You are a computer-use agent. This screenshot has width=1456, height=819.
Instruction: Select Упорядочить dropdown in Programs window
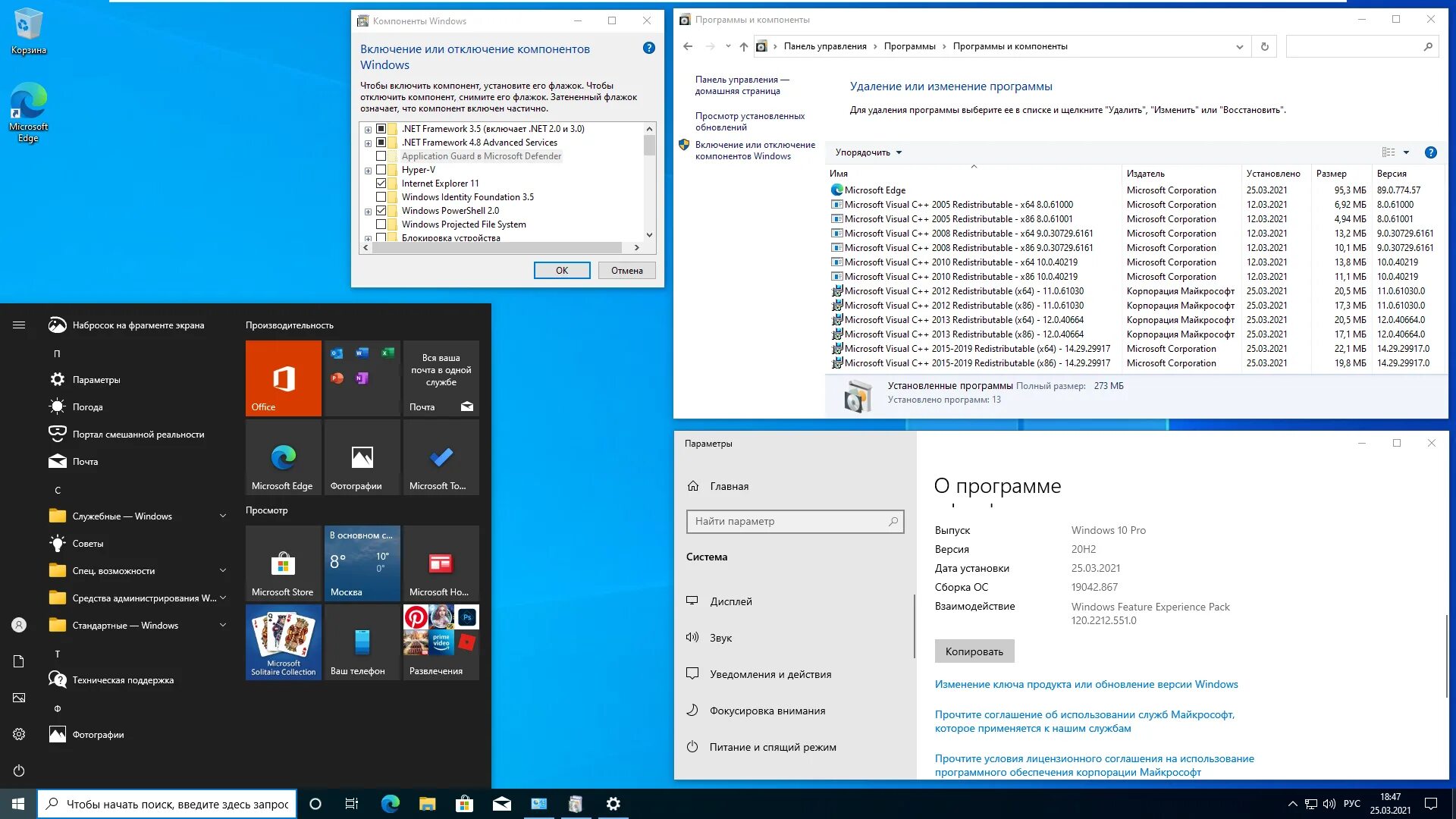pyautogui.click(x=867, y=152)
